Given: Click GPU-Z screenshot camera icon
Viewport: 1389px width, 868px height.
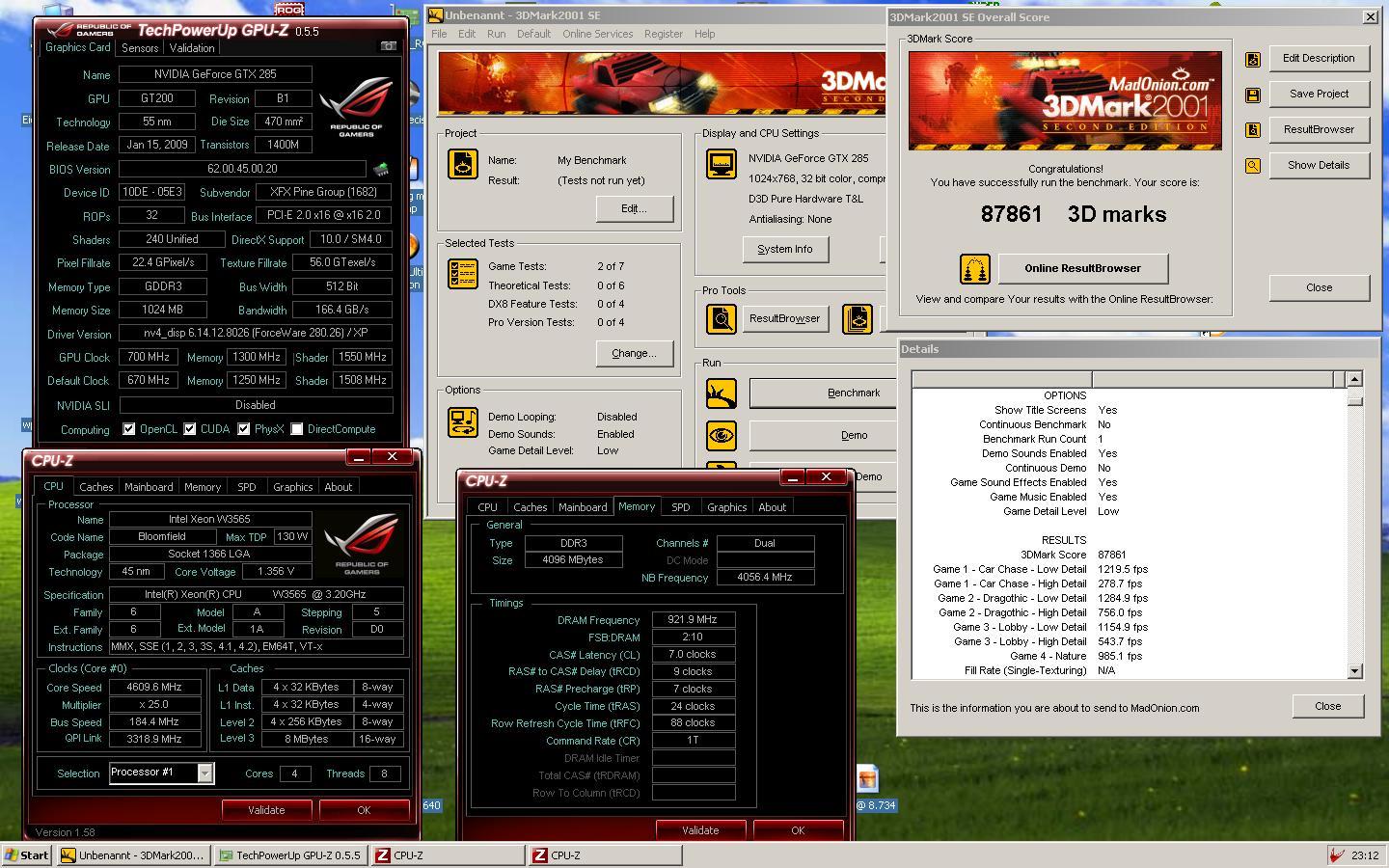Looking at the screenshot, I should (389, 46).
